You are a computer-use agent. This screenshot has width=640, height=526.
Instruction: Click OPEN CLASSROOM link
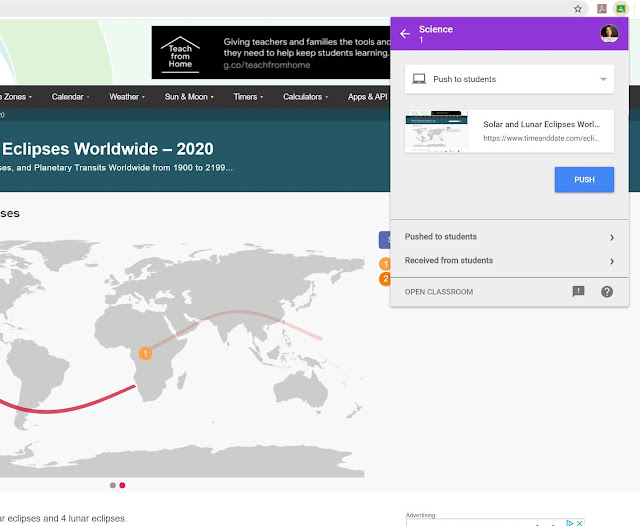[439, 292]
